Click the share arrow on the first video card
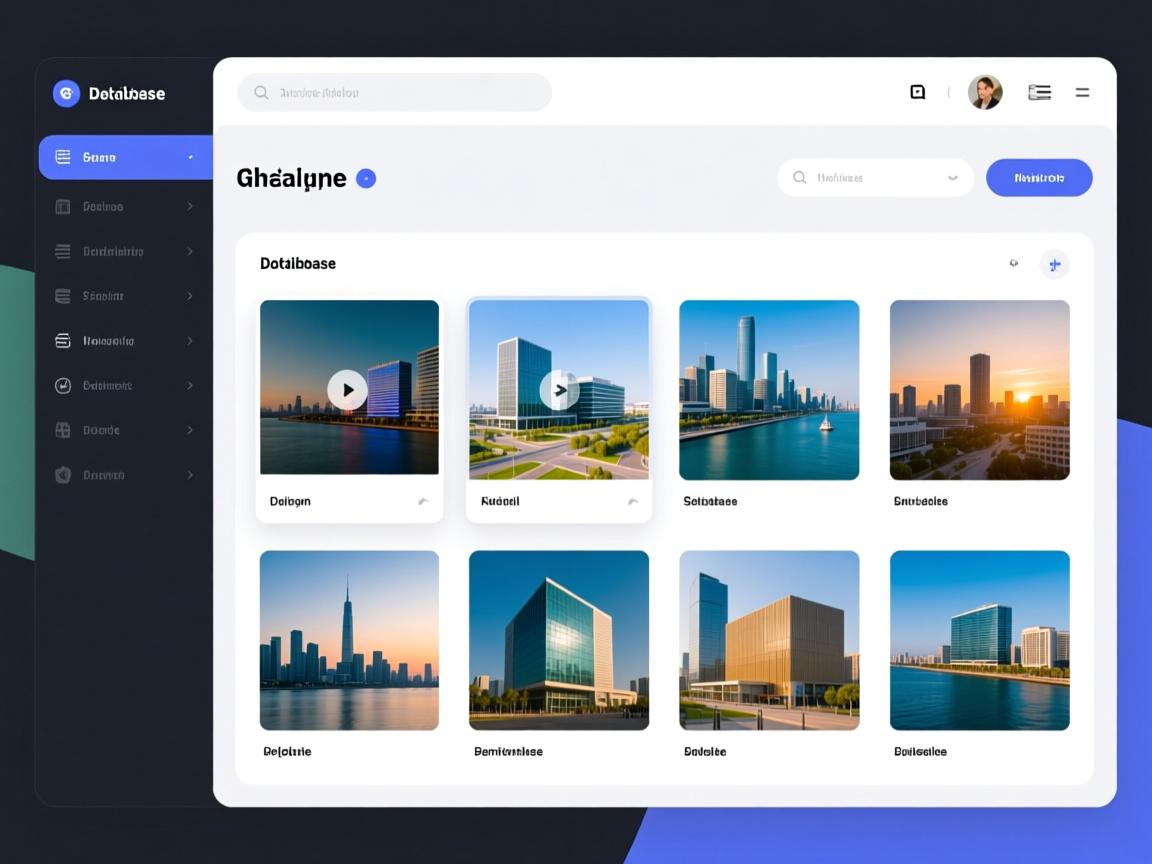 (423, 501)
